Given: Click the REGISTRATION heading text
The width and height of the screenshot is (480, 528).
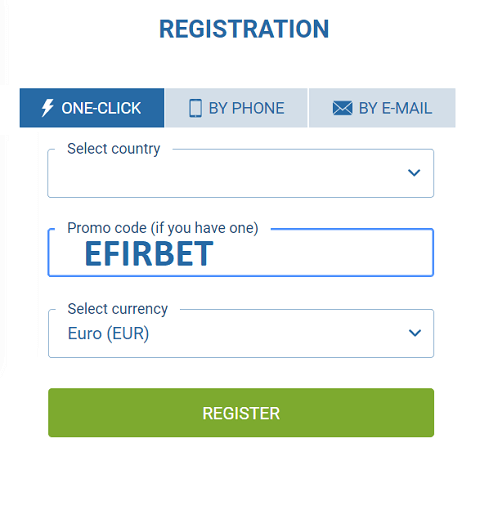Looking at the screenshot, I should pyautogui.click(x=244, y=29).
